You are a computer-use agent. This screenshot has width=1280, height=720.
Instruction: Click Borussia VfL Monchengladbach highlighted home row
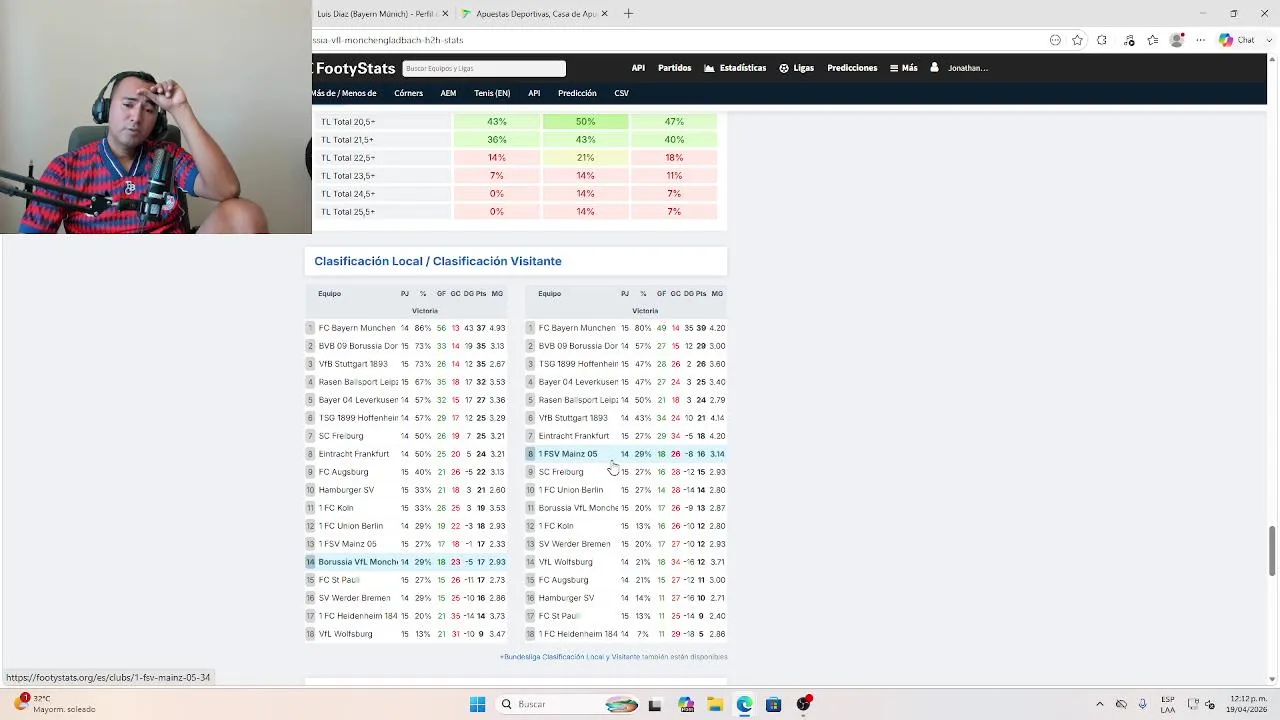tap(405, 562)
